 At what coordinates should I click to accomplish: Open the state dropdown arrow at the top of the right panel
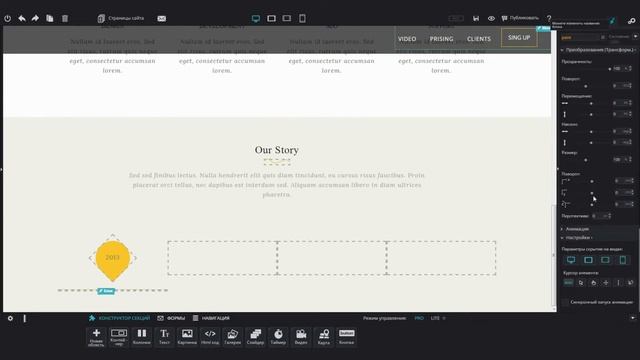(x=635, y=37)
